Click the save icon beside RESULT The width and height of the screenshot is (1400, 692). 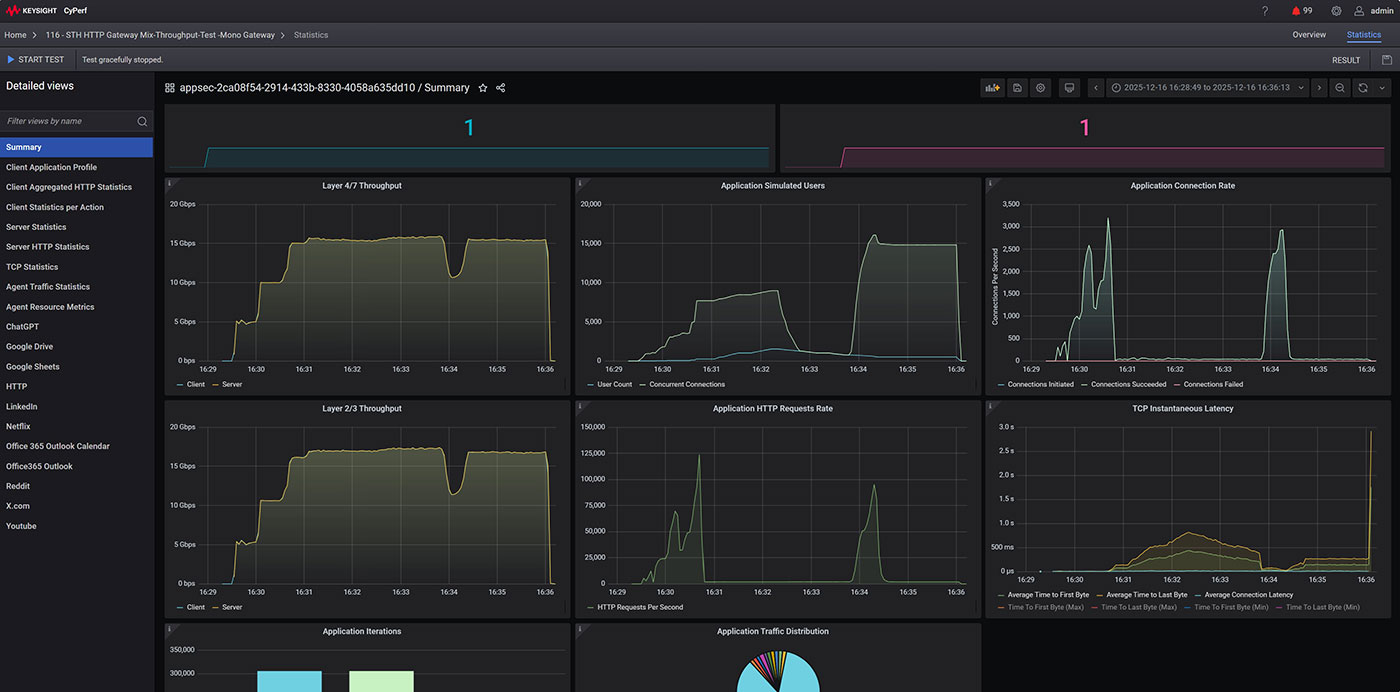click(1386, 60)
